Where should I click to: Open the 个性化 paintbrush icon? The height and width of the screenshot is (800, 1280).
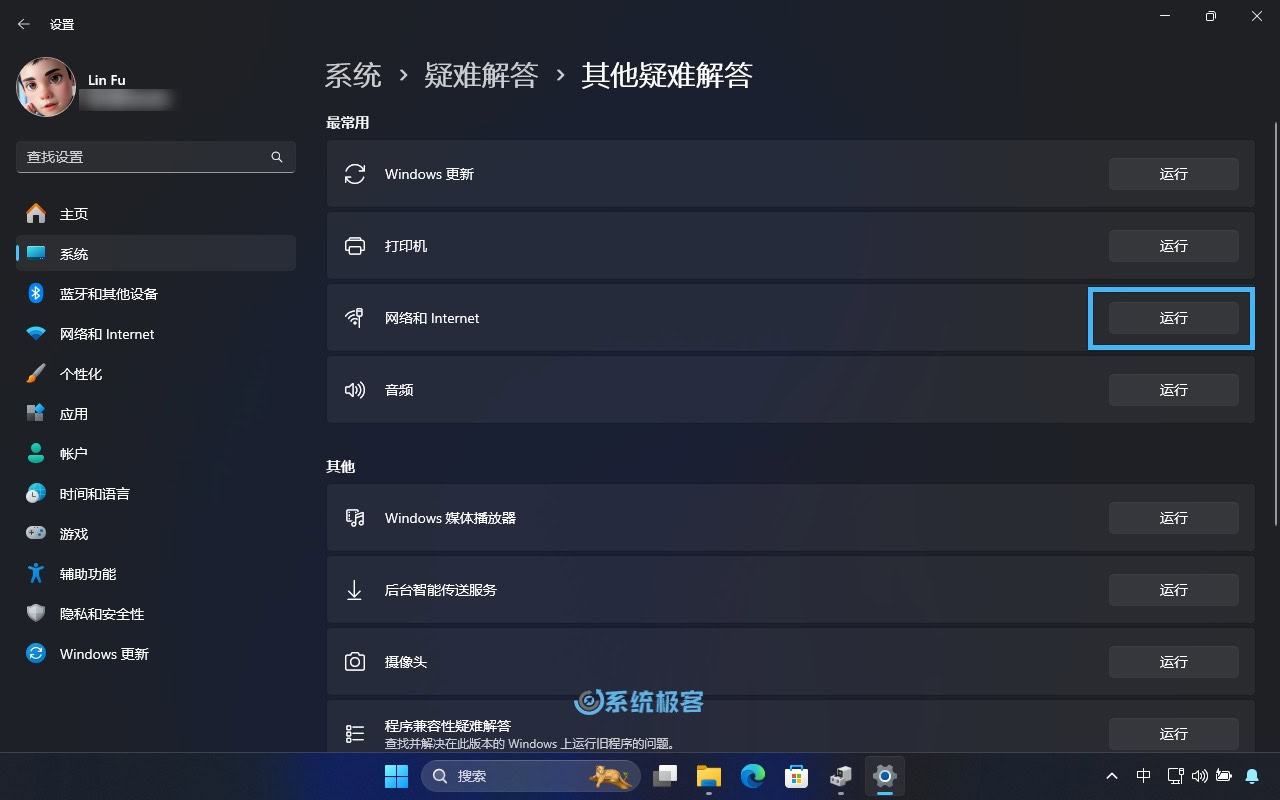(36, 373)
